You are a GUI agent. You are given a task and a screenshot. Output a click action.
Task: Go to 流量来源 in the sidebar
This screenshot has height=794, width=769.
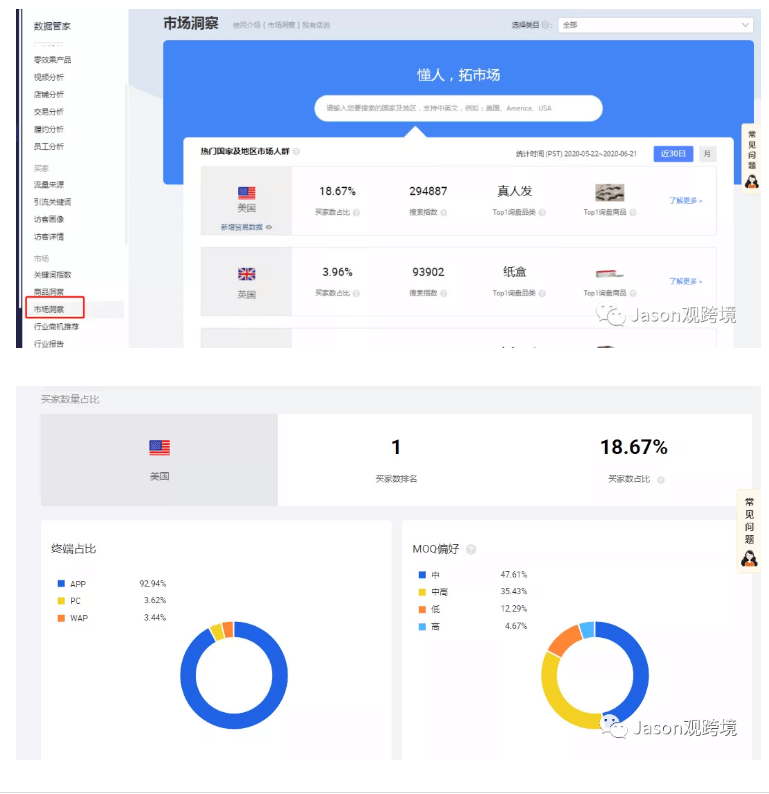50,185
